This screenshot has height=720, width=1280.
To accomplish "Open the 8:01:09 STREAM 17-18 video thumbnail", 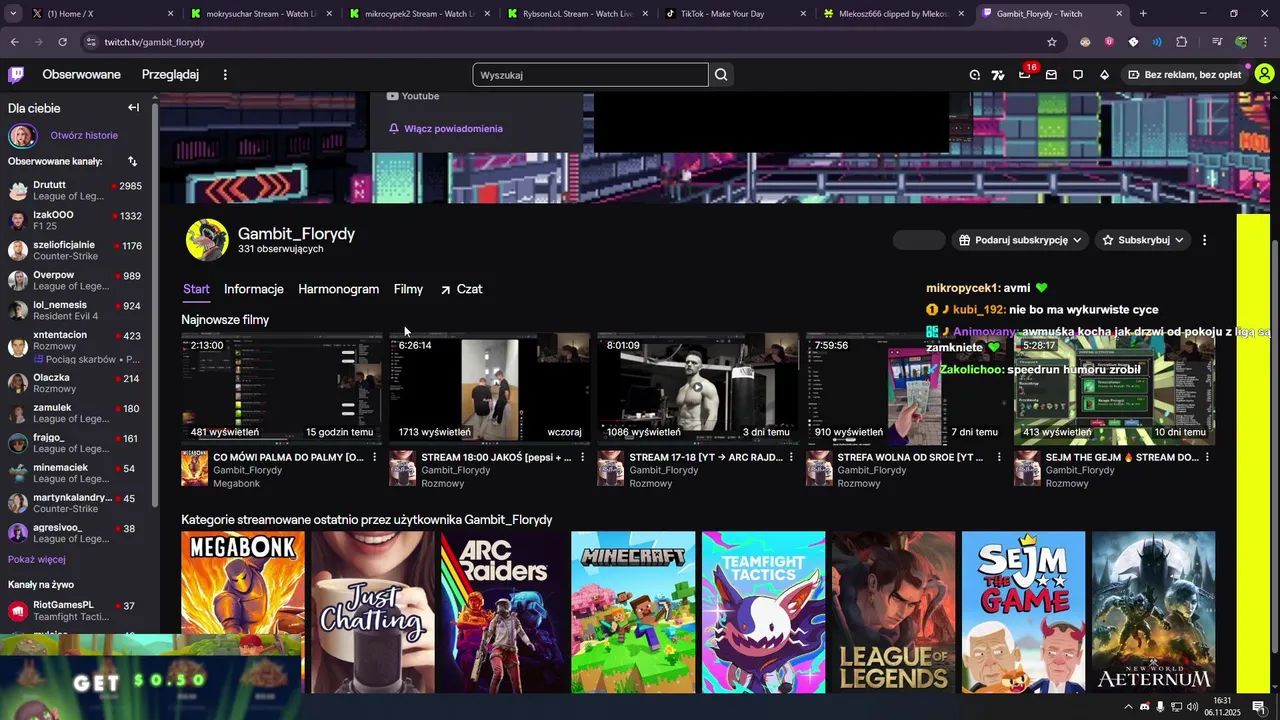I will 697,388.
